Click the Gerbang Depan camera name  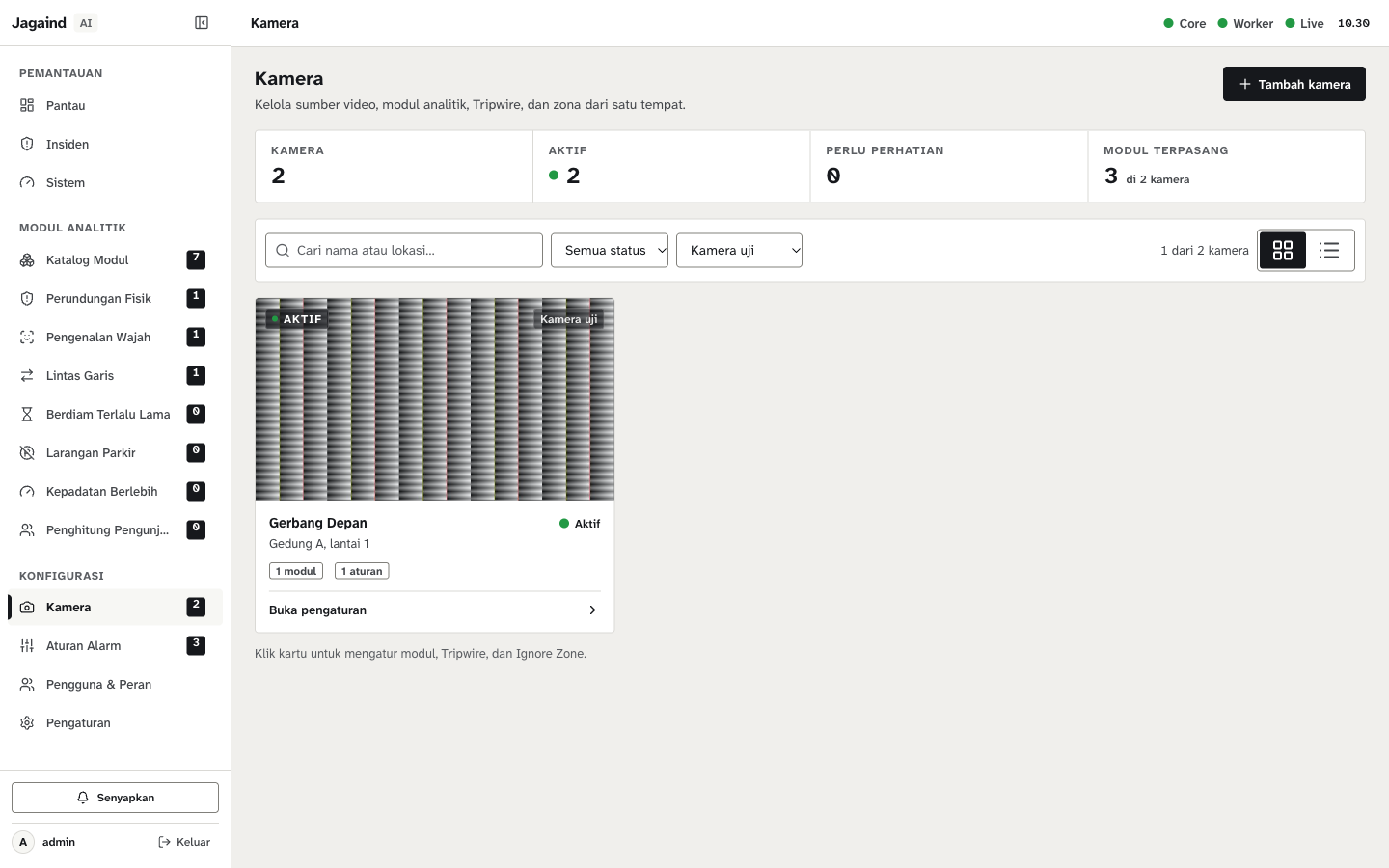[318, 523]
